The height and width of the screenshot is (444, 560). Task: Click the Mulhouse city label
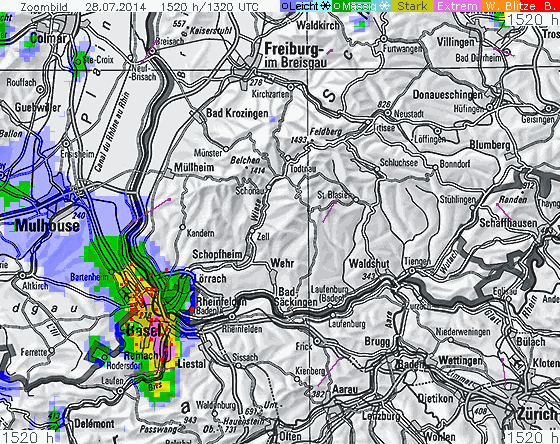click(47, 226)
